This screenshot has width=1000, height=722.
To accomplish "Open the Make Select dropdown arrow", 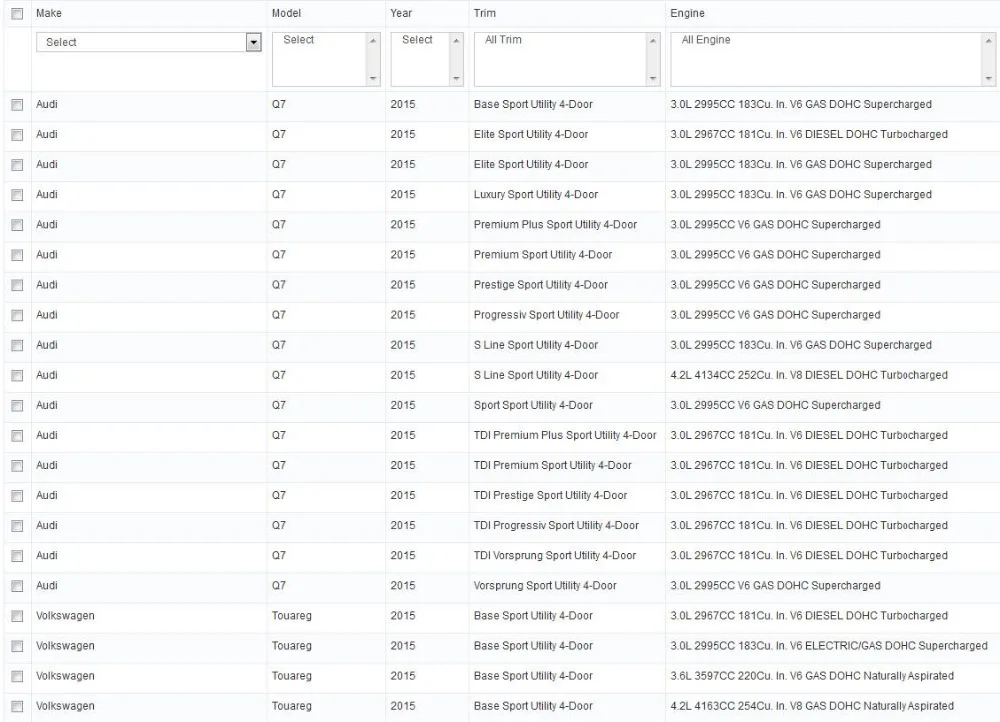I will click(x=254, y=42).
